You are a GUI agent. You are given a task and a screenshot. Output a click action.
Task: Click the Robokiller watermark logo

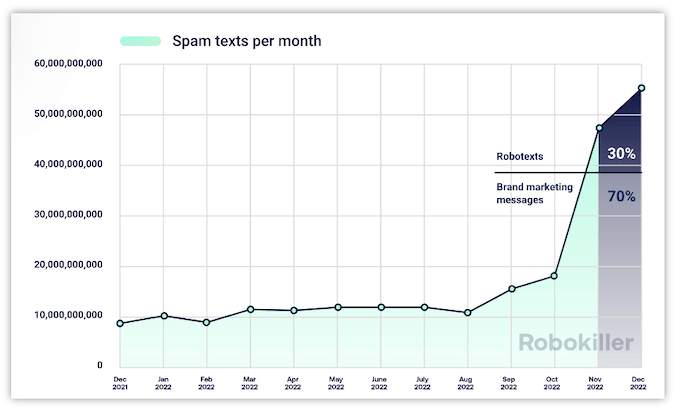click(x=575, y=343)
